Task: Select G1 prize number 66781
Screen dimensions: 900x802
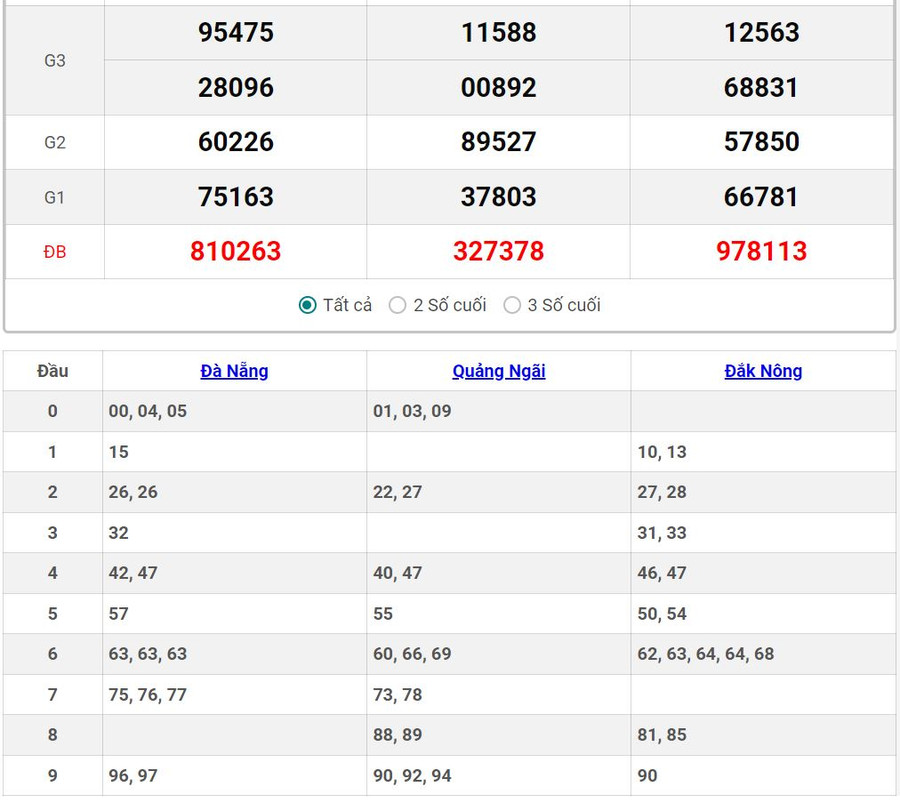Action: point(762,197)
